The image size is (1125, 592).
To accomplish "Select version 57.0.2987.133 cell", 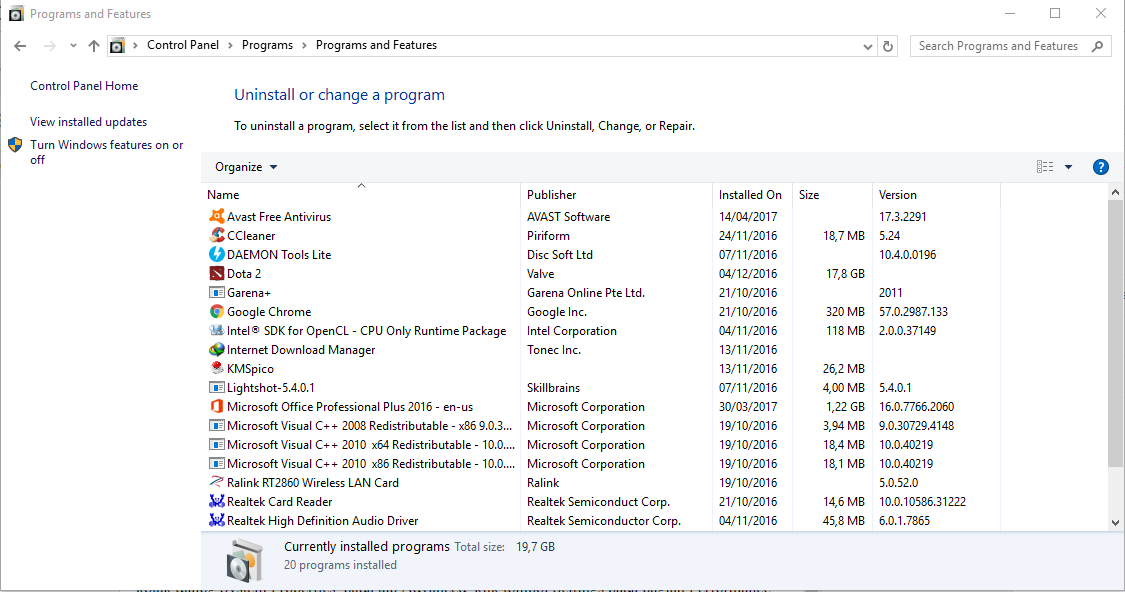I will click(913, 311).
